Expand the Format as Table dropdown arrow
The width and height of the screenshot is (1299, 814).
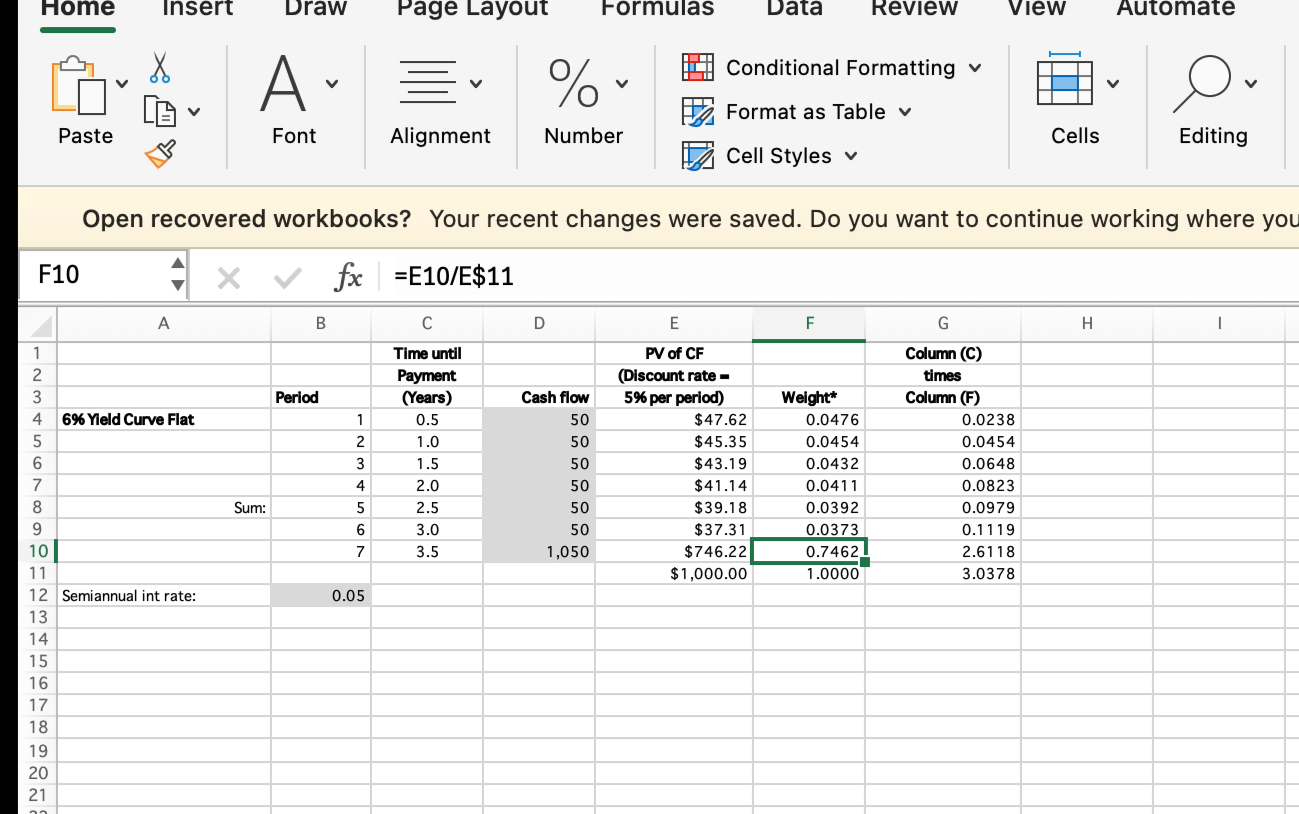[905, 112]
